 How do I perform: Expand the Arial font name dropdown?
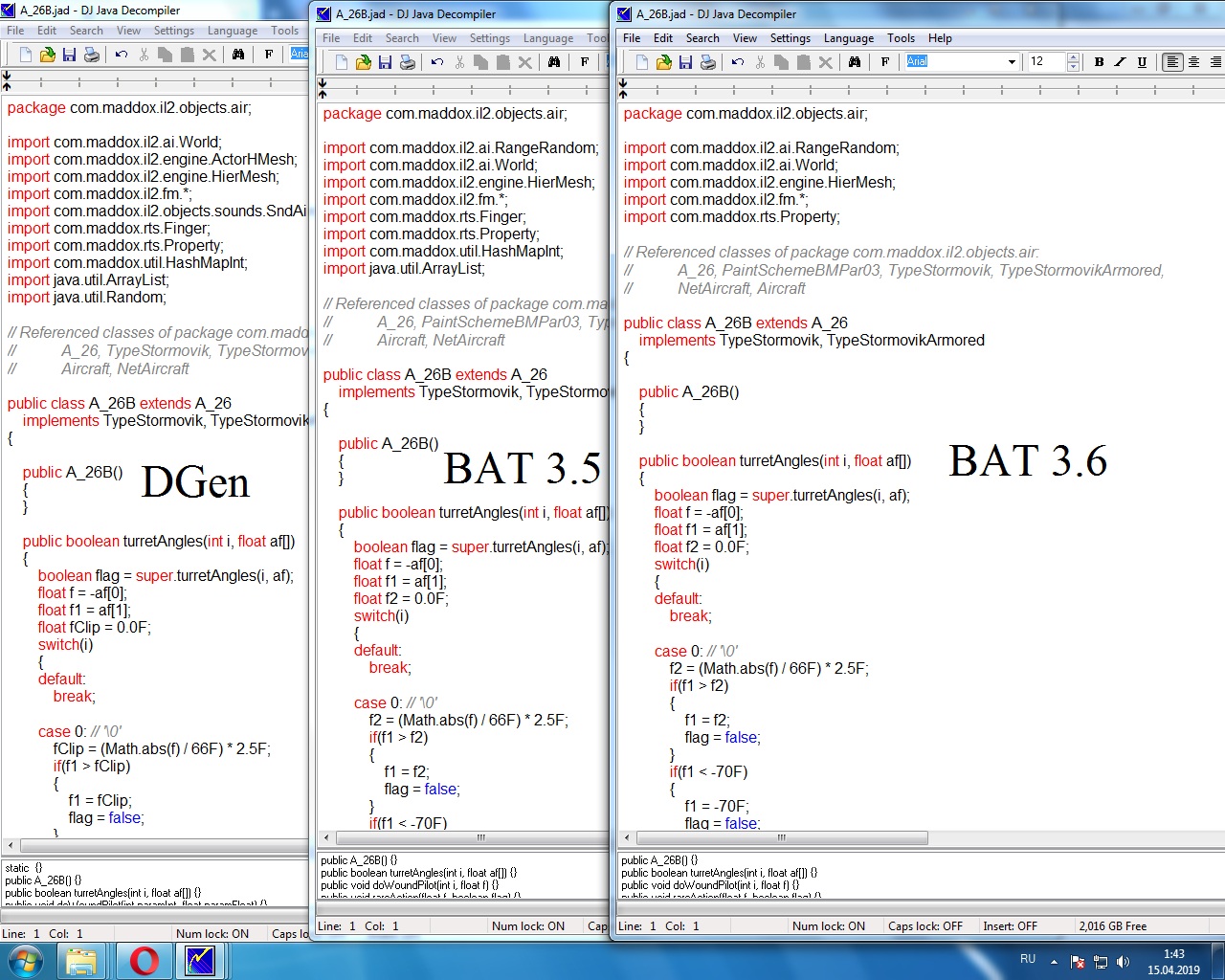pyautogui.click(x=1012, y=62)
